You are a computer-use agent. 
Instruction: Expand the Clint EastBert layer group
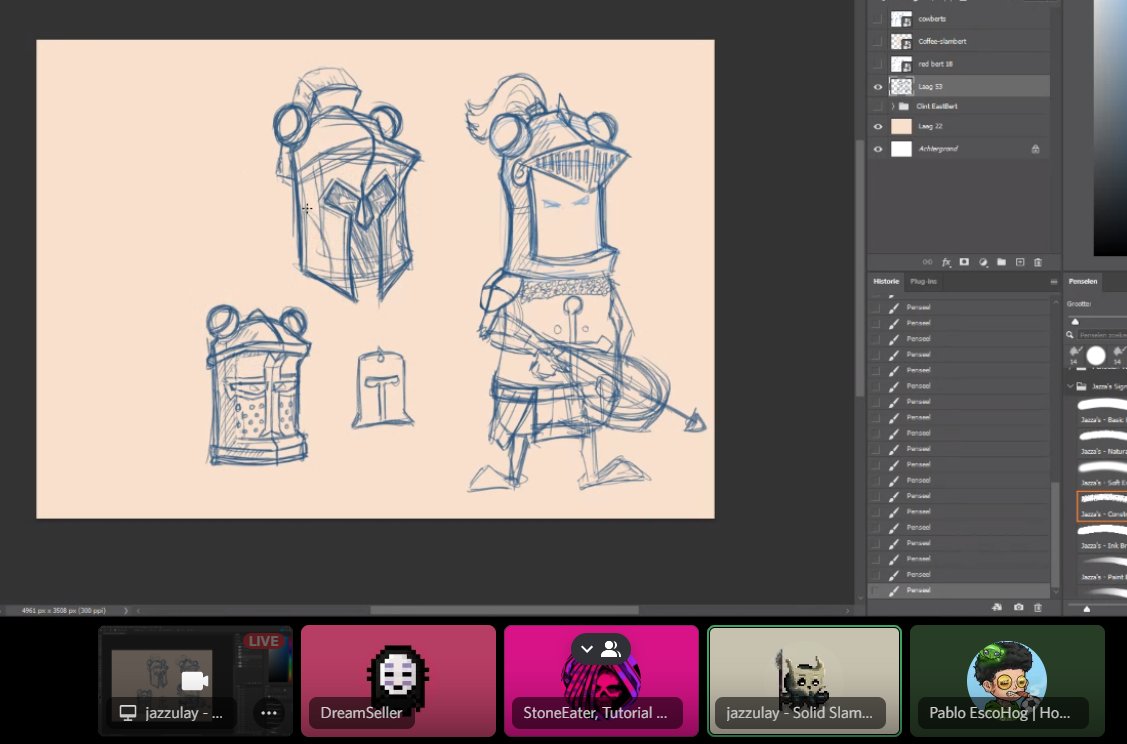point(893,106)
